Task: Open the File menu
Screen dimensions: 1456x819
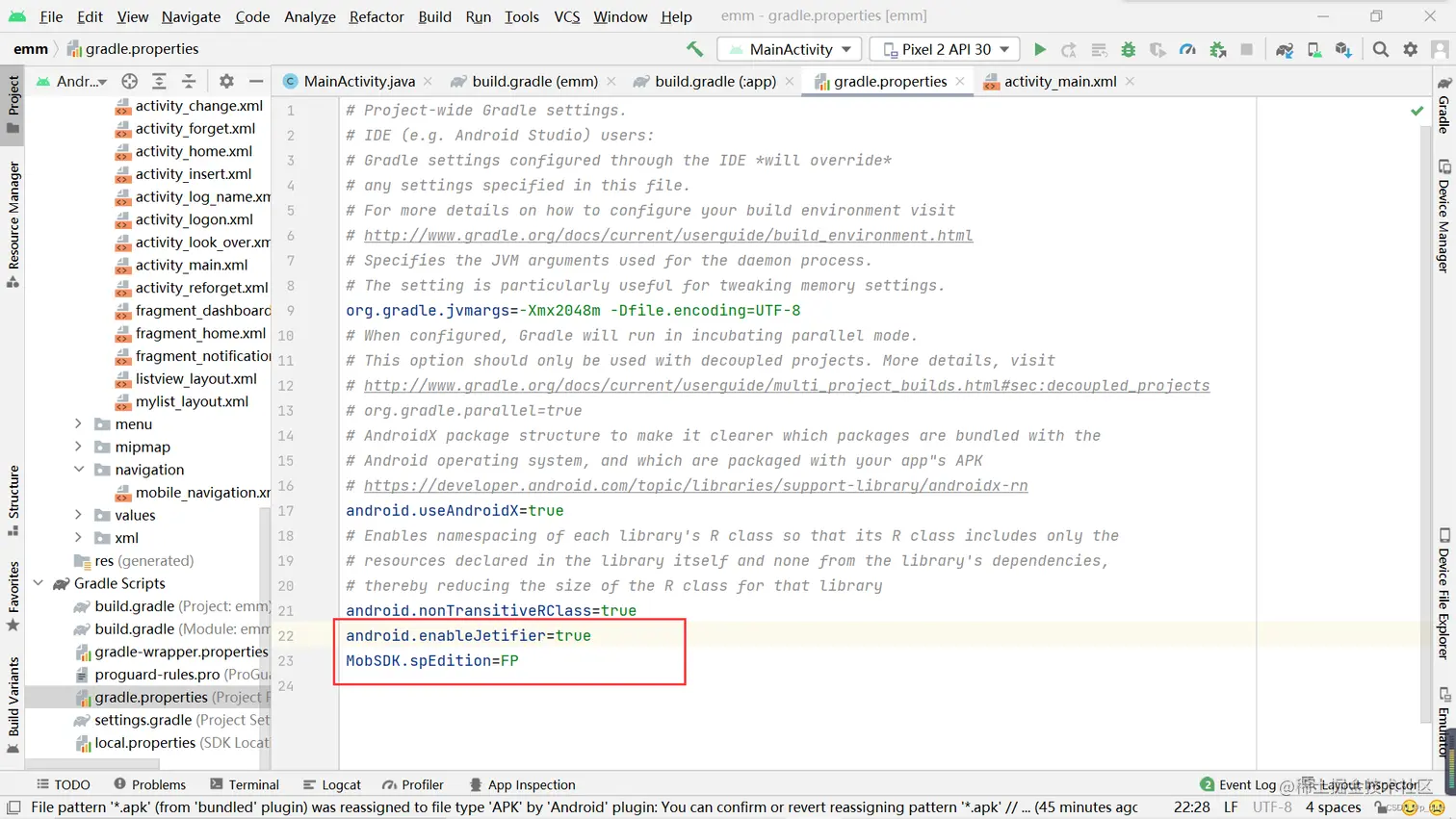Action: 51,16
